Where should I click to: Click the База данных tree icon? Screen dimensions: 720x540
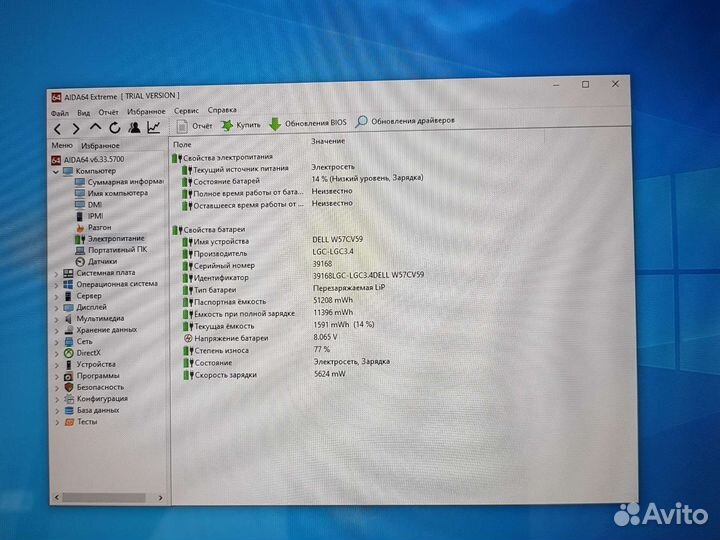tap(69, 411)
